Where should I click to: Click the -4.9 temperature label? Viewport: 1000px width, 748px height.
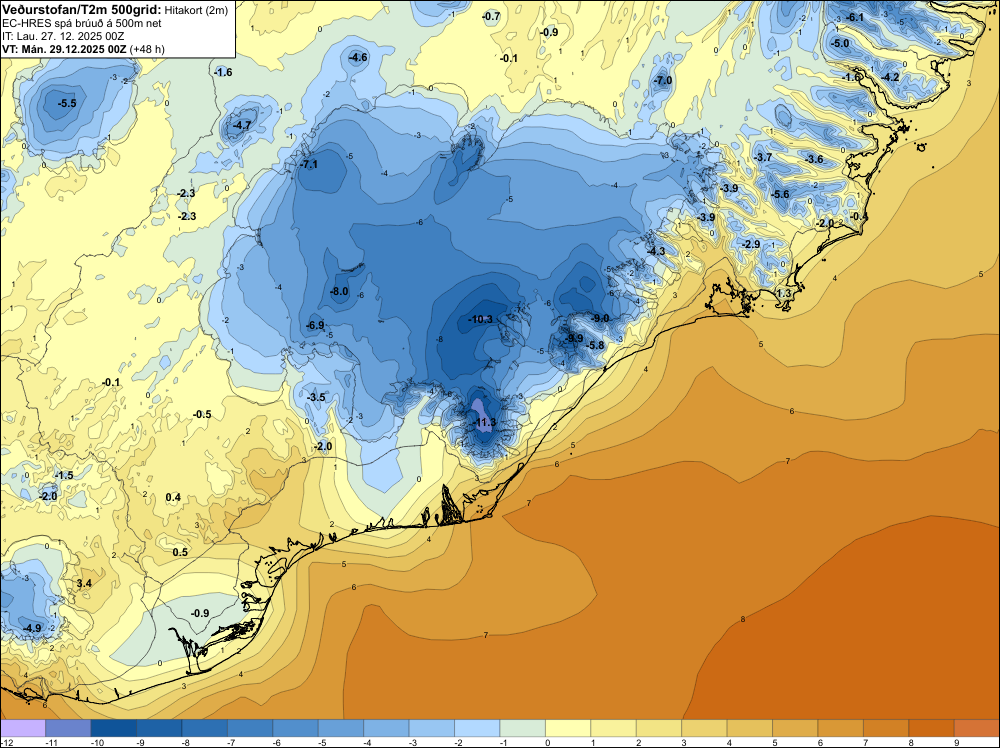click(32, 628)
